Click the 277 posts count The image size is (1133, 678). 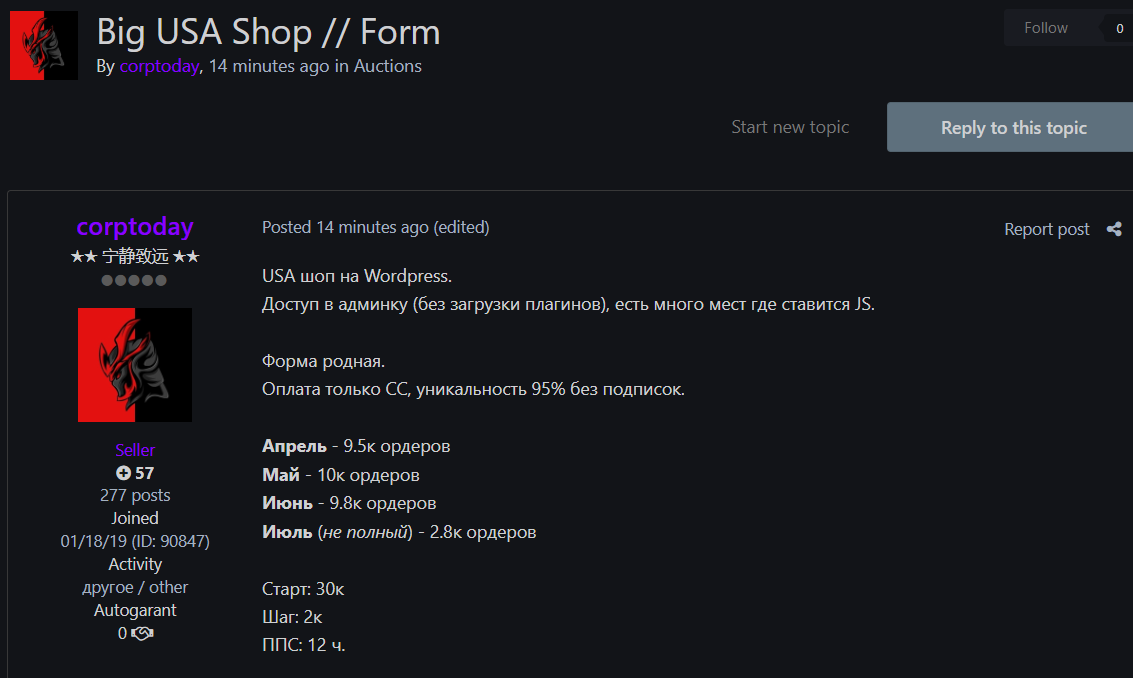click(x=135, y=495)
